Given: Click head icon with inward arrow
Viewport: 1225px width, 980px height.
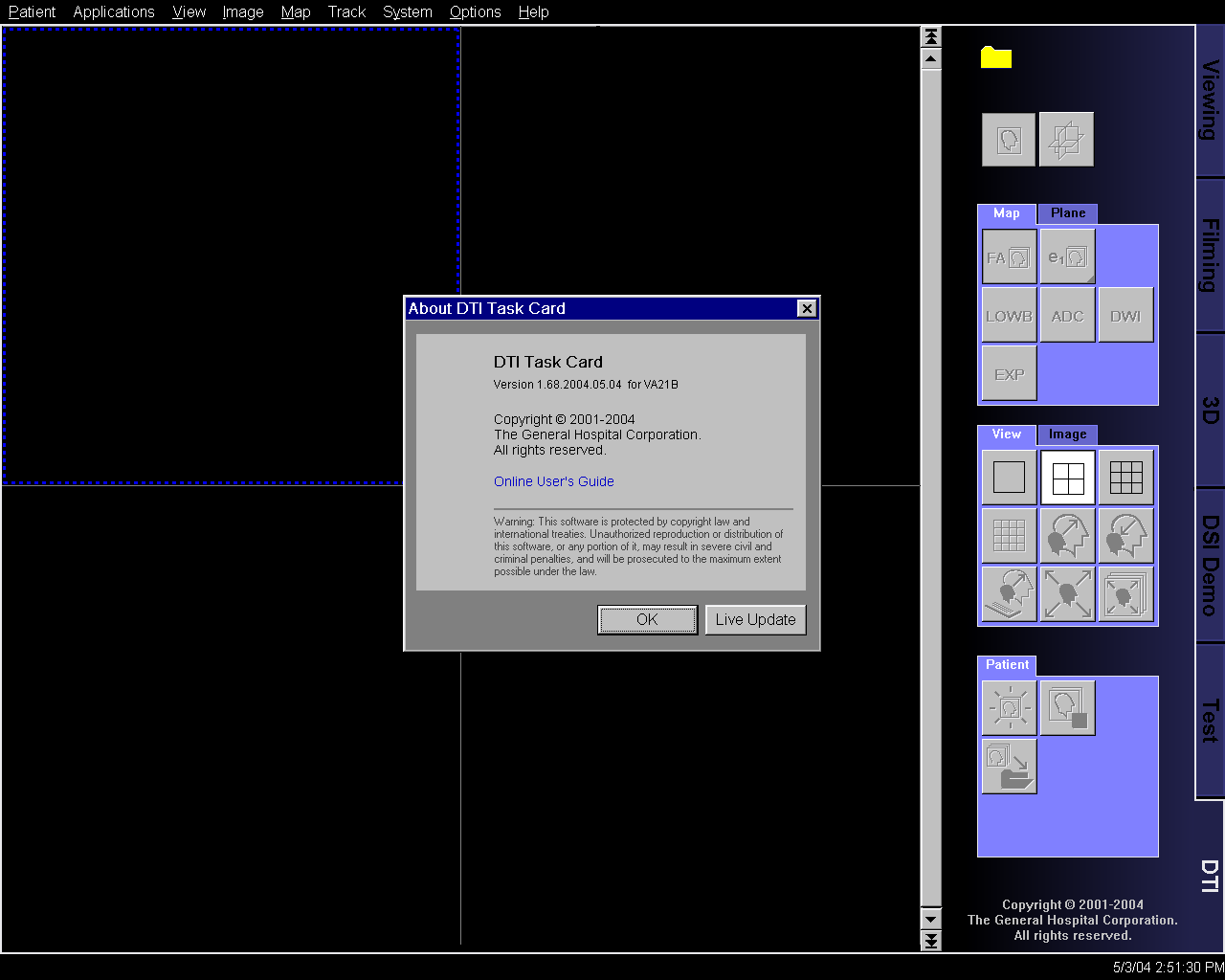Looking at the screenshot, I should tap(1125, 535).
